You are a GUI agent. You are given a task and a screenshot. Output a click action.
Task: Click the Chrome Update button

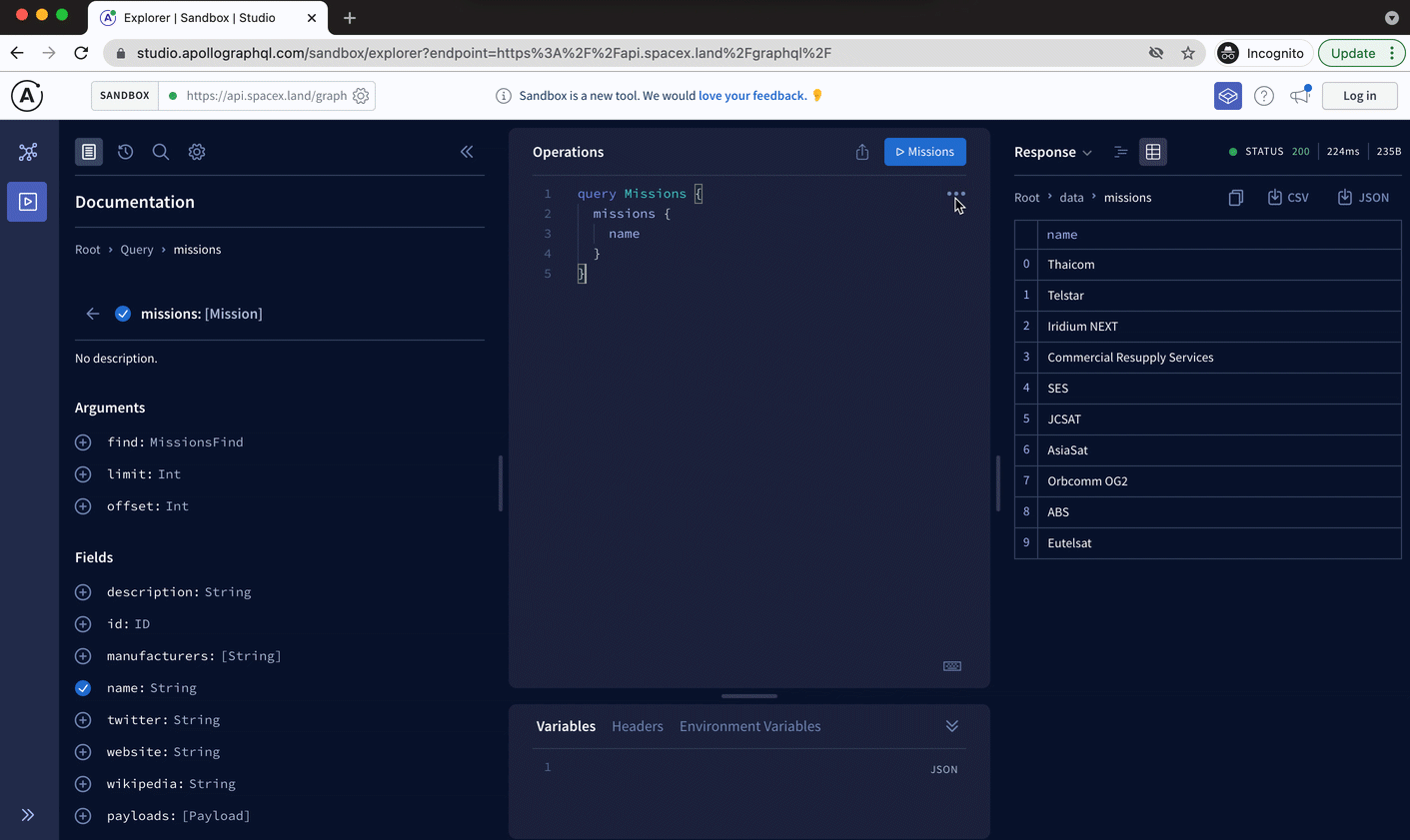[x=1362, y=53]
